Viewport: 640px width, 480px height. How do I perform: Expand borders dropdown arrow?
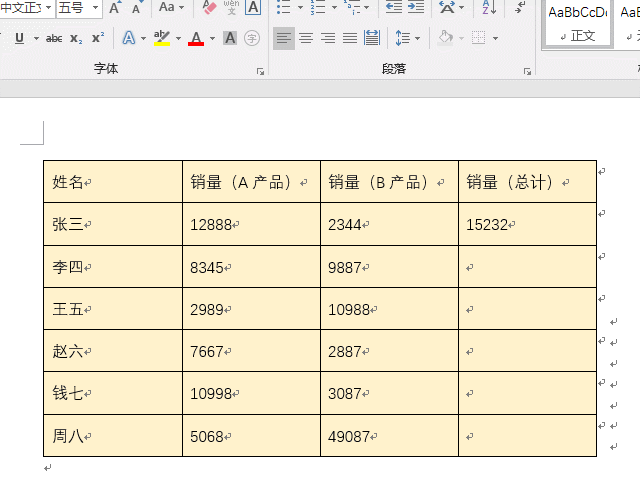495,39
